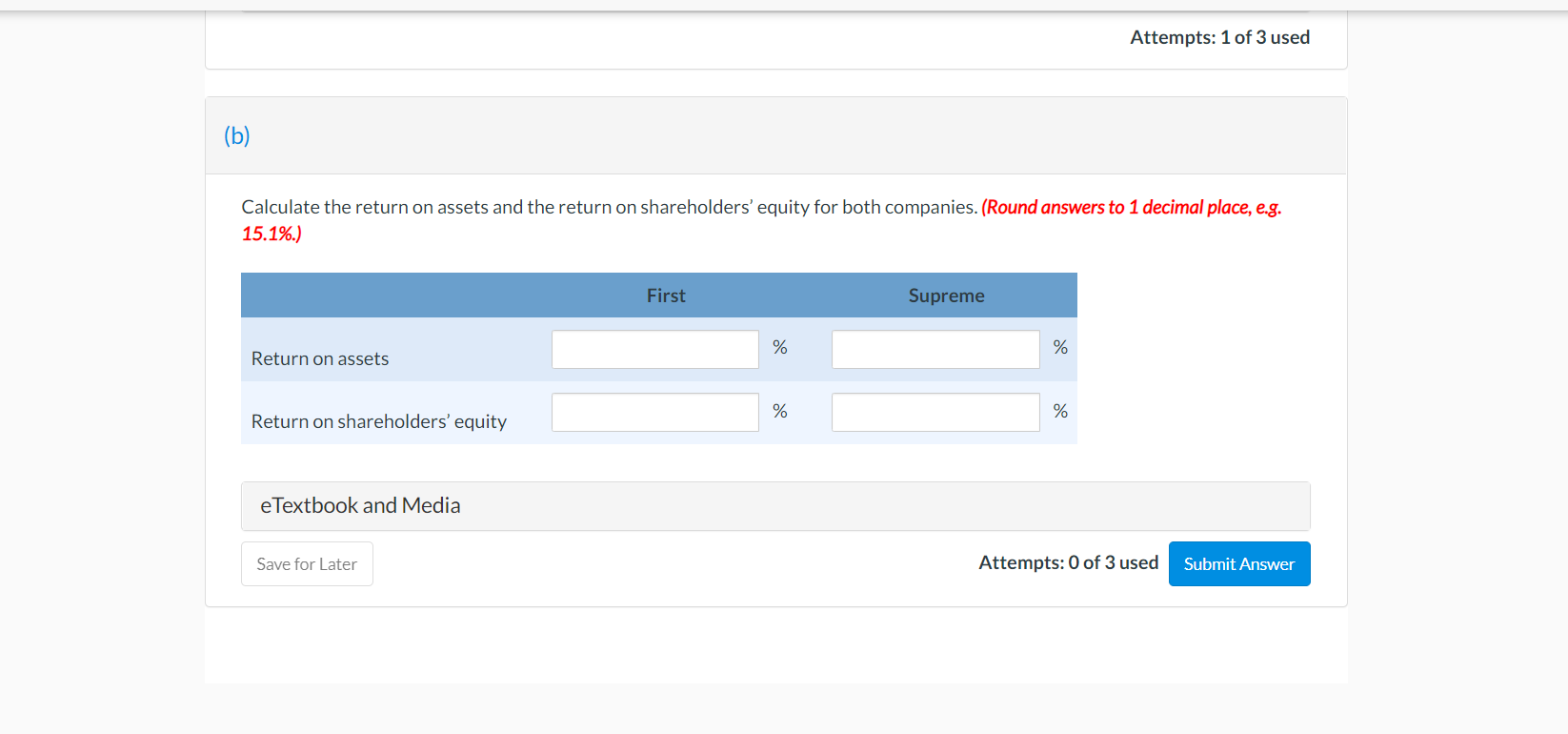Click the % sign beside First return on assets
The width and height of the screenshot is (1568, 734).
[x=779, y=348]
